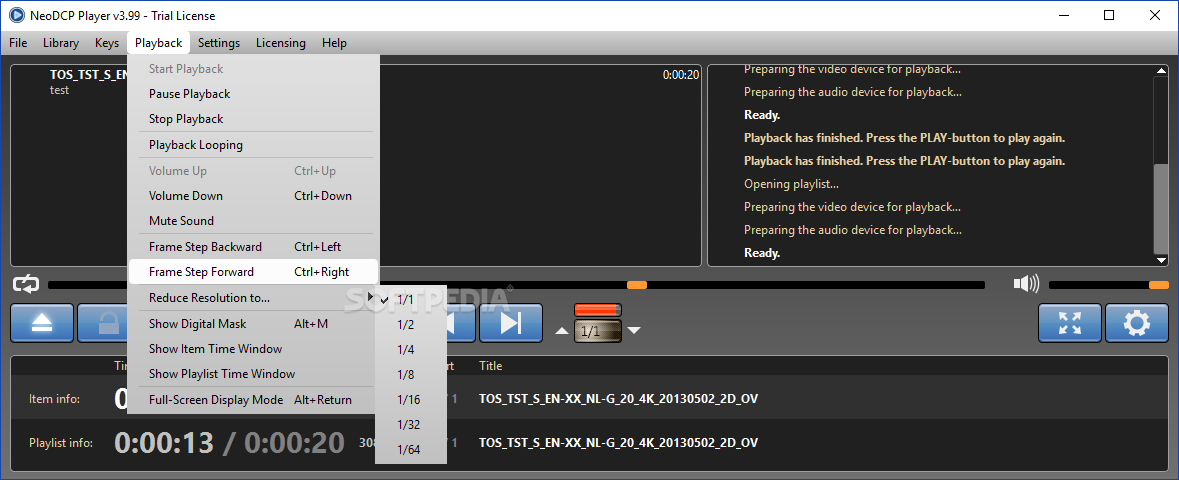Click the Title column header

point(490,366)
